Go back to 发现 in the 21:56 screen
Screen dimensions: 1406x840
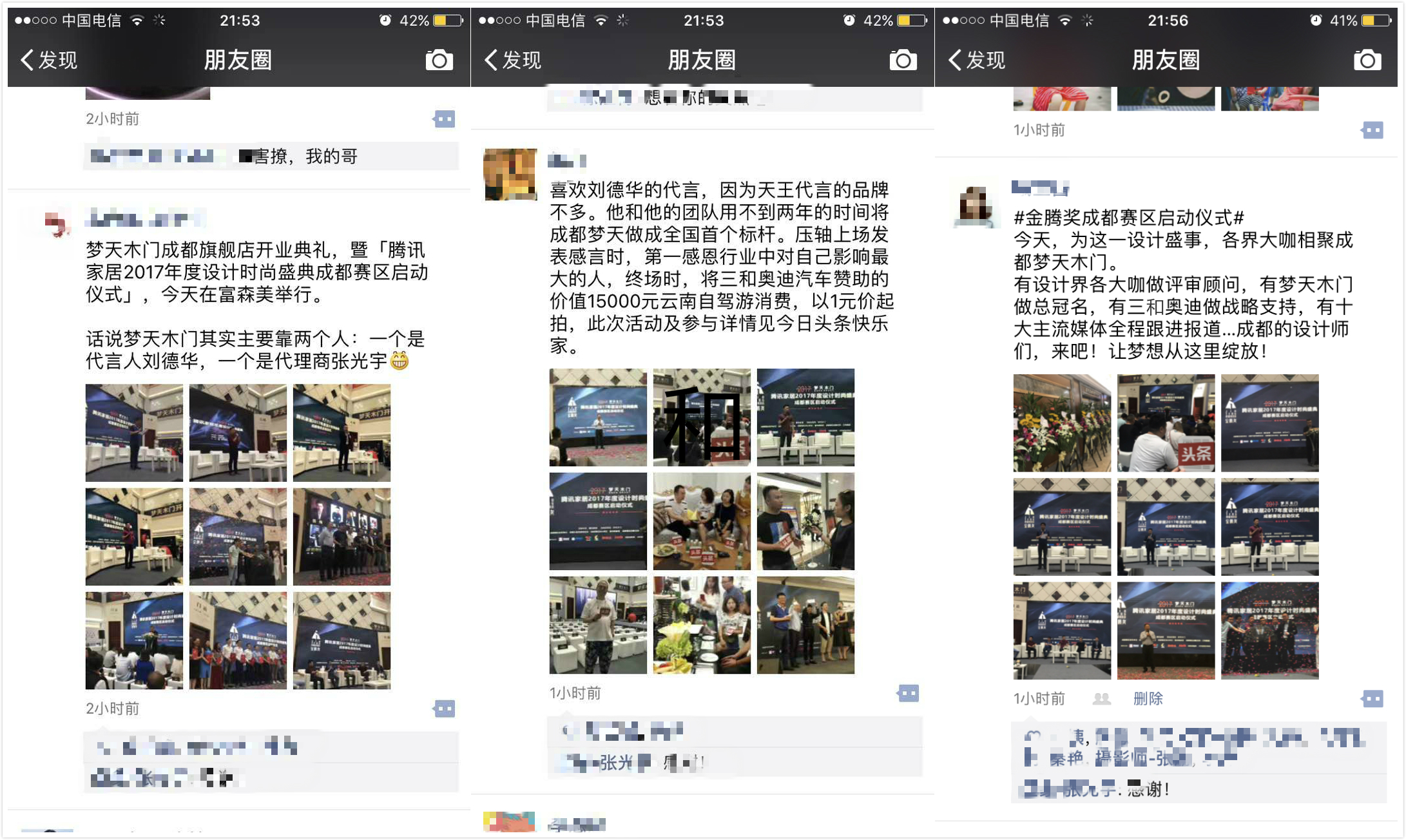pyautogui.click(x=977, y=60)
